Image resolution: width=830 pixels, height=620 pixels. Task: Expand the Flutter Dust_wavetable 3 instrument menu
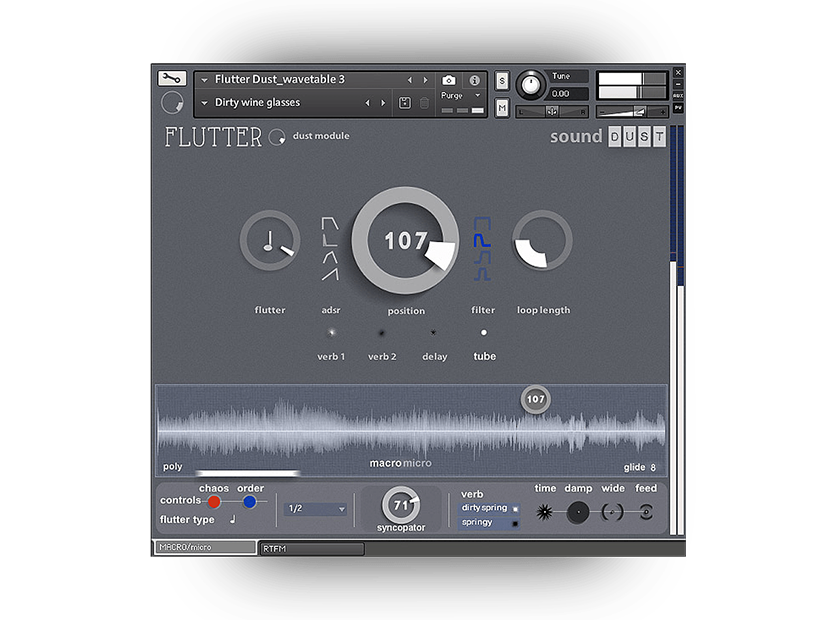[x=204, y=80]
